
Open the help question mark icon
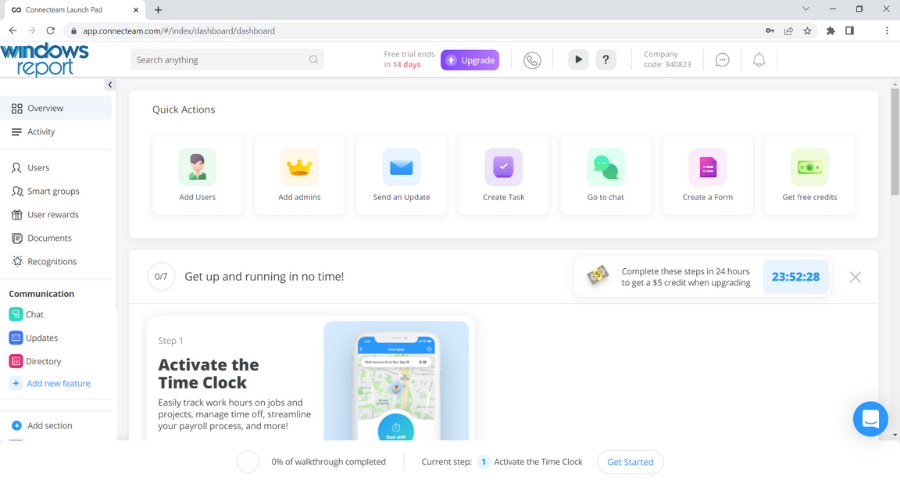[x=606, y=60]
